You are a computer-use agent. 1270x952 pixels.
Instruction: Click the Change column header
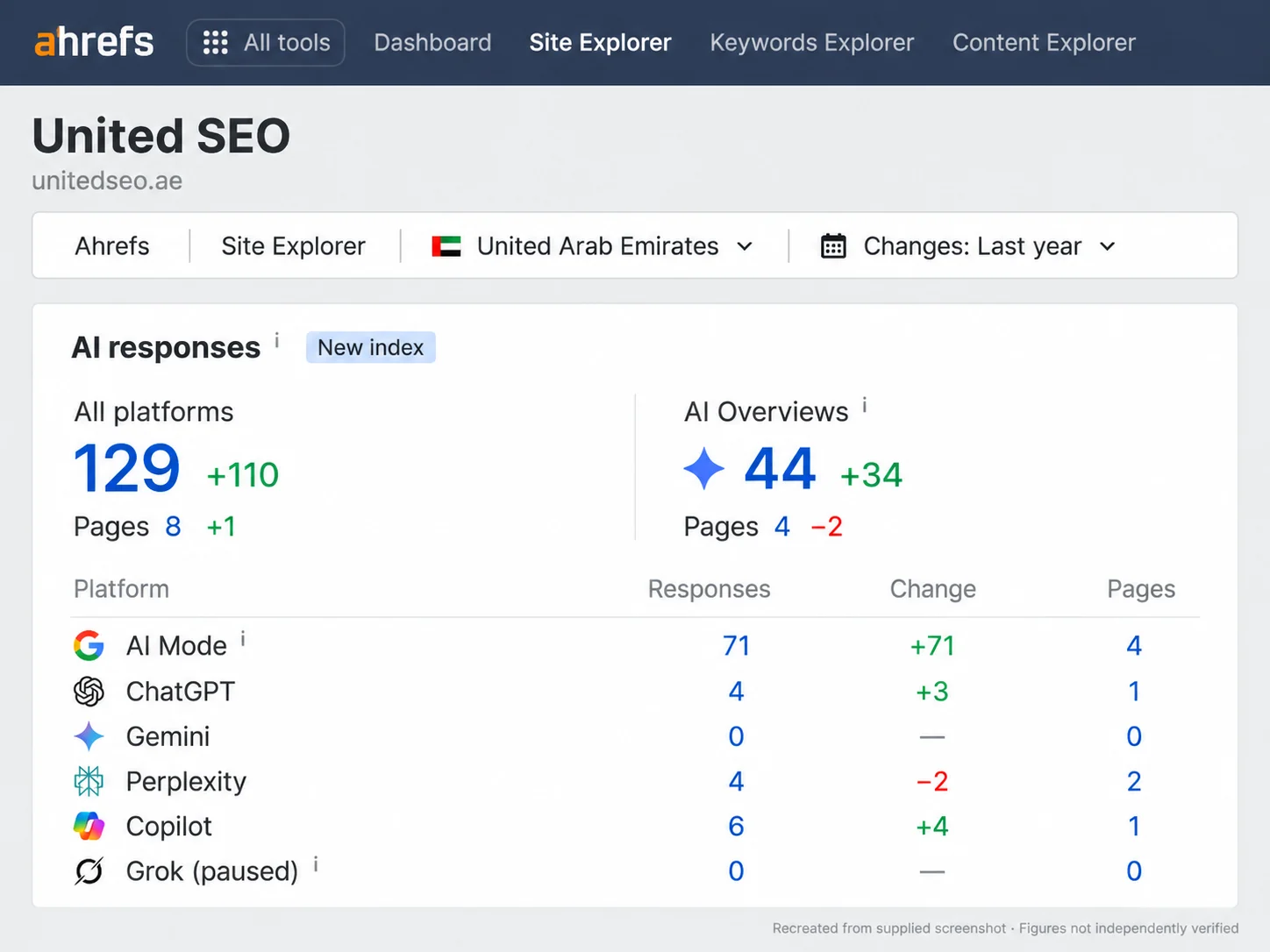pos(933,589)
